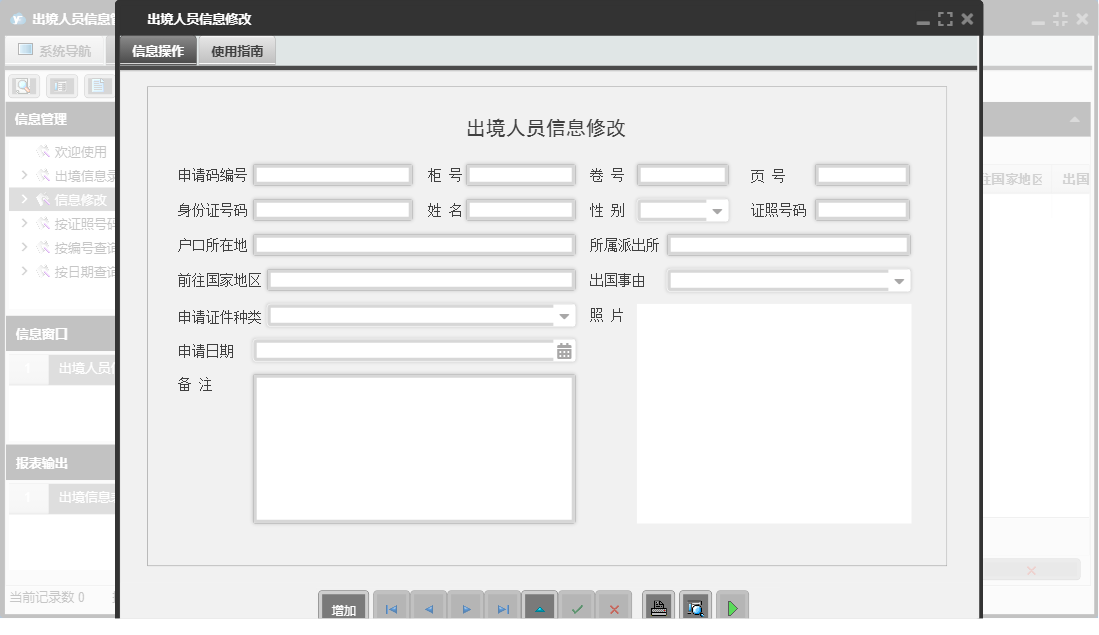Click into the 备注 text area
The image size is (1099, 635).
414,449
